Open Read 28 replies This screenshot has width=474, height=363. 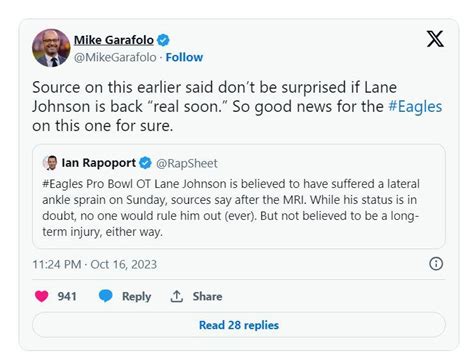(239, 325)
